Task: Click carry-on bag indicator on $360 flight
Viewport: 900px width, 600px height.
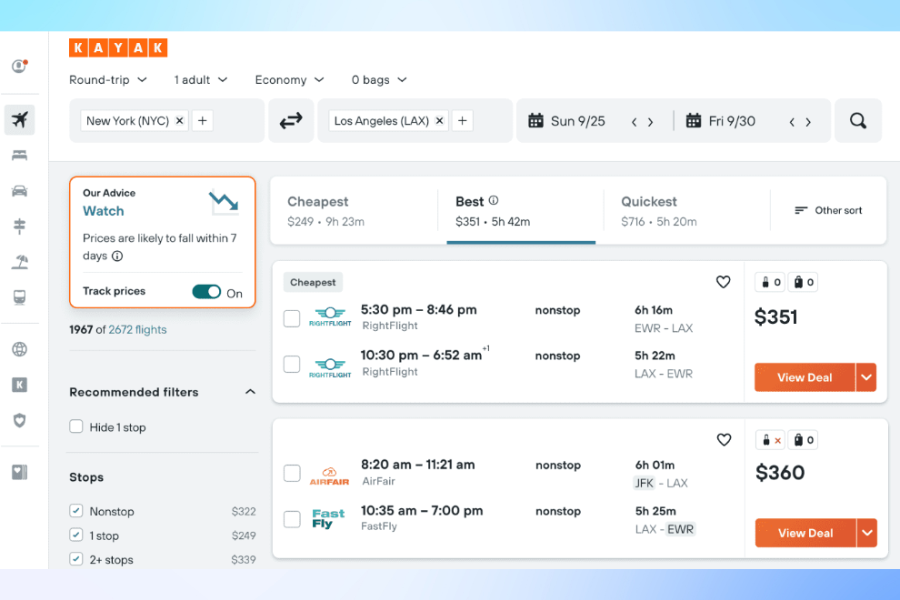Action: 771,440
